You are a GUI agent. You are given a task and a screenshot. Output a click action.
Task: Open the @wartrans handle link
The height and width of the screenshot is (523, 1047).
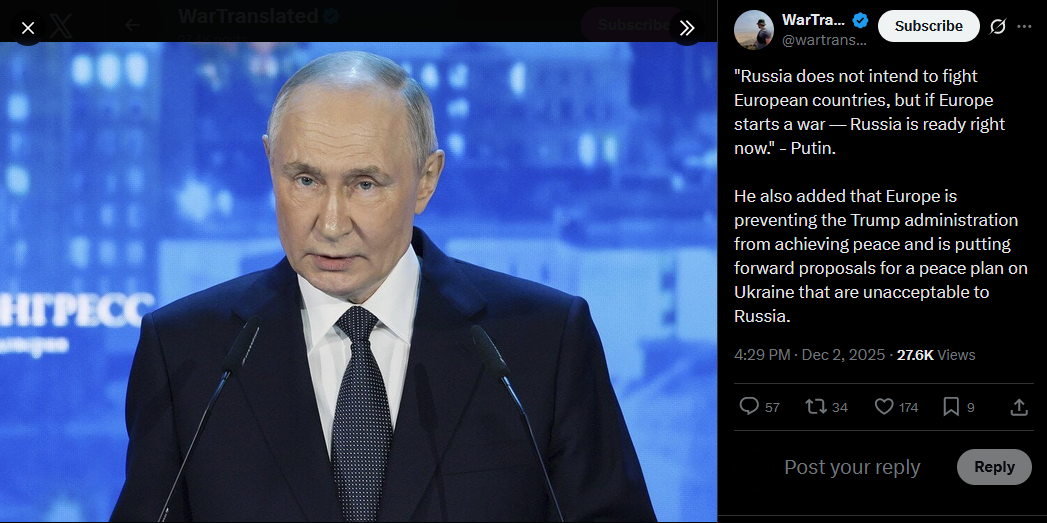pos(824,40)
